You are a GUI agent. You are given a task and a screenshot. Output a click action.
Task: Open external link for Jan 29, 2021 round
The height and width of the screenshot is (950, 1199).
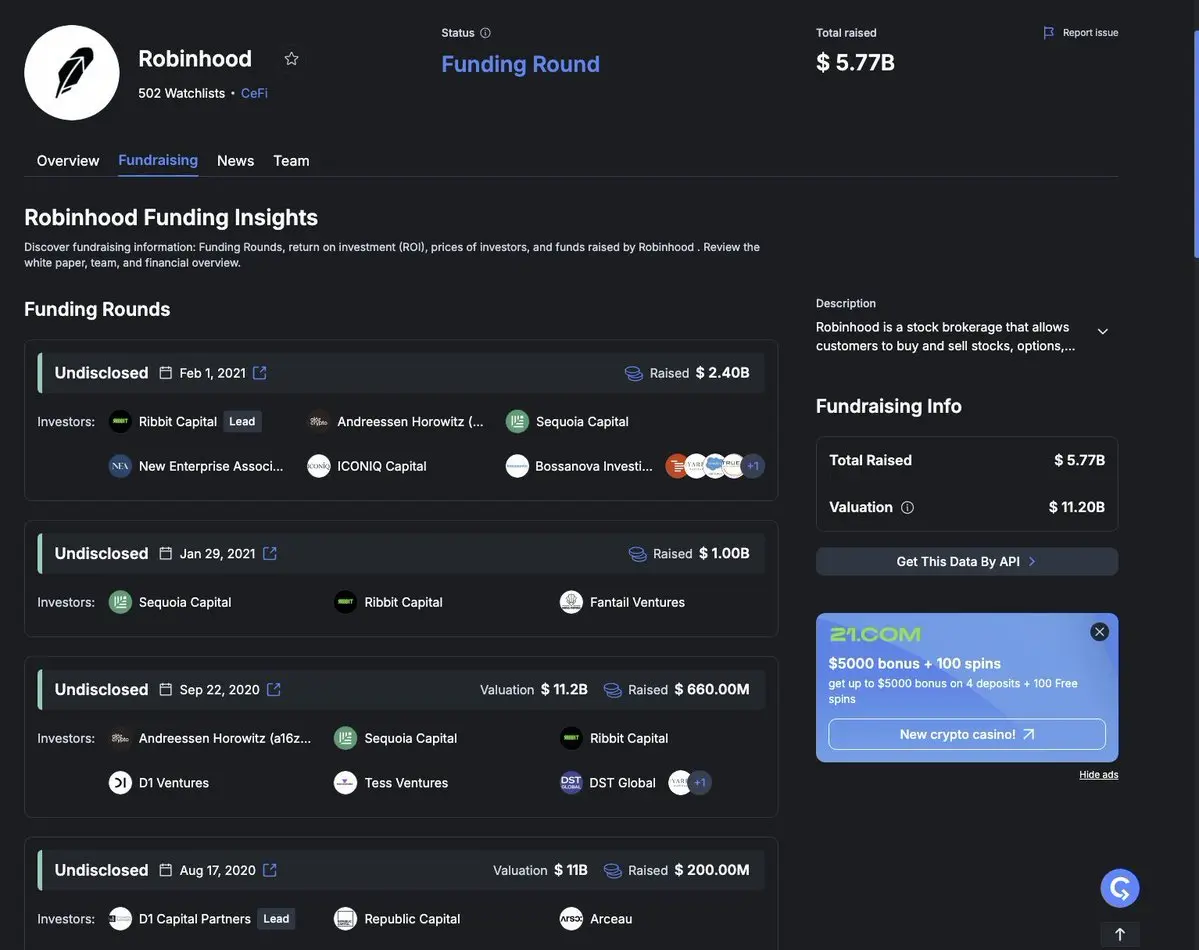coord(270,553)
